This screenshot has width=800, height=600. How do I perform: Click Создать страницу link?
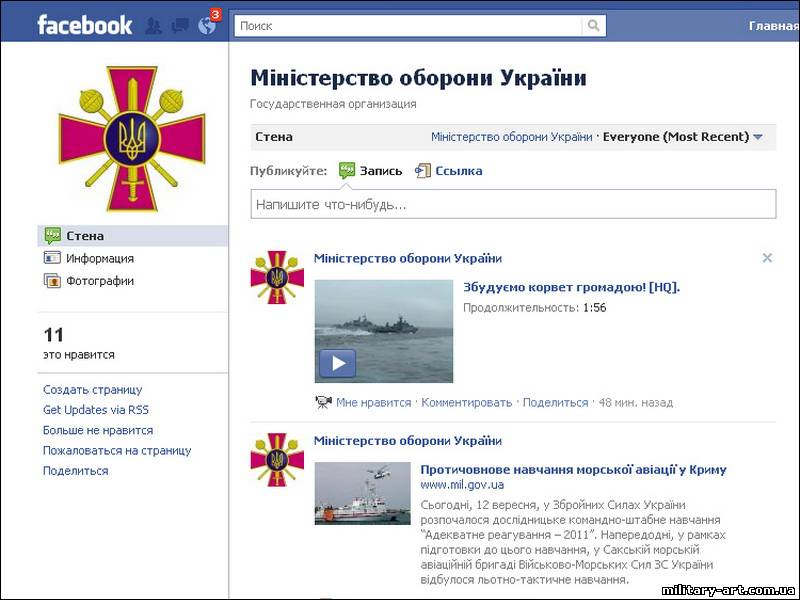[92, 390]
